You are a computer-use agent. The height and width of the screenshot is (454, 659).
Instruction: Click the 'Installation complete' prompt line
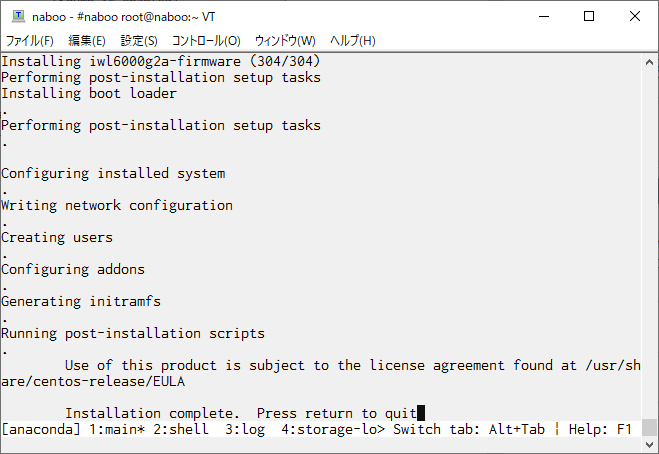click(240, 413)
